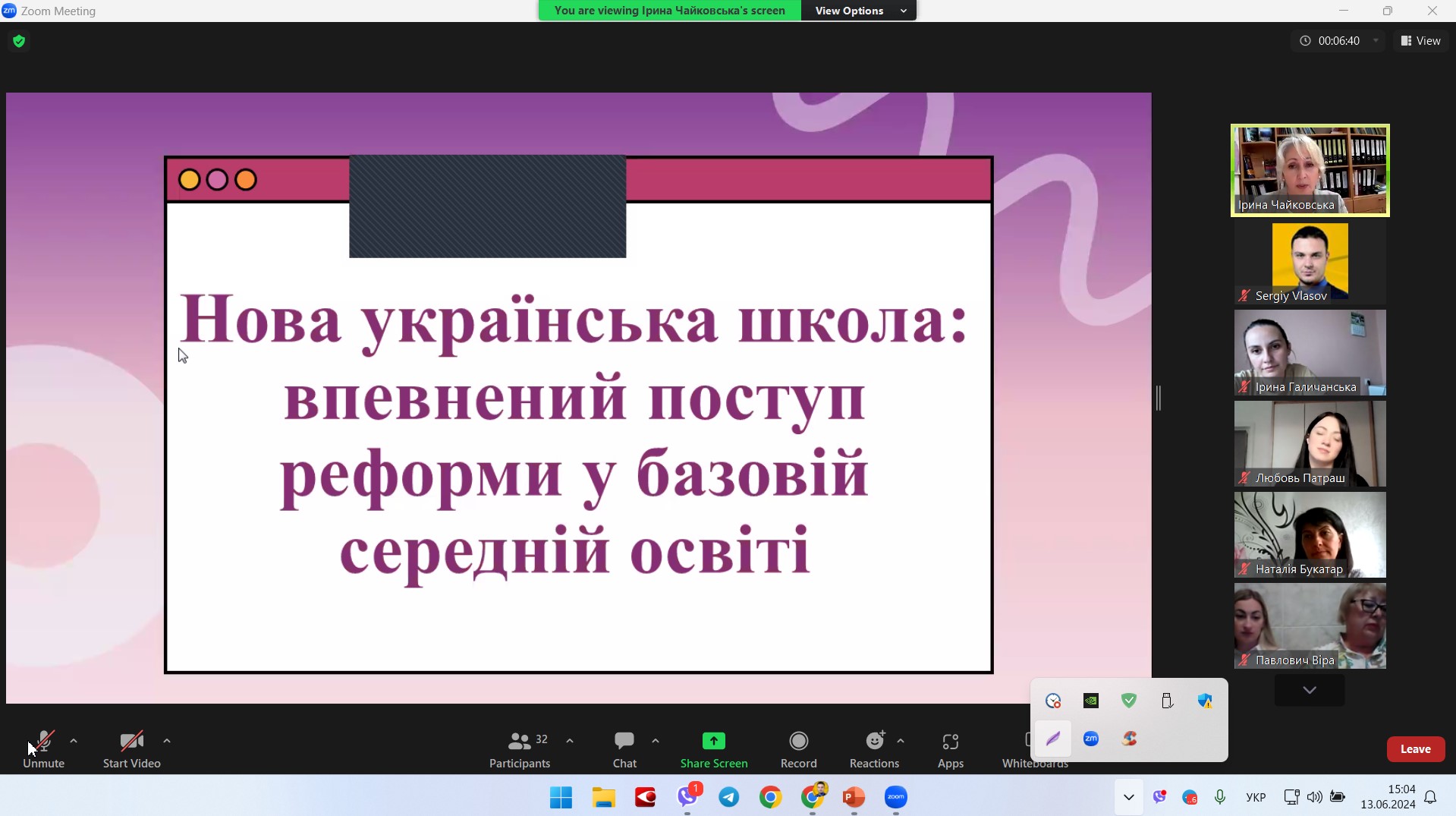
Task: Select Ірина Чайковська's video thumbnail
Action: (1310, 170)
